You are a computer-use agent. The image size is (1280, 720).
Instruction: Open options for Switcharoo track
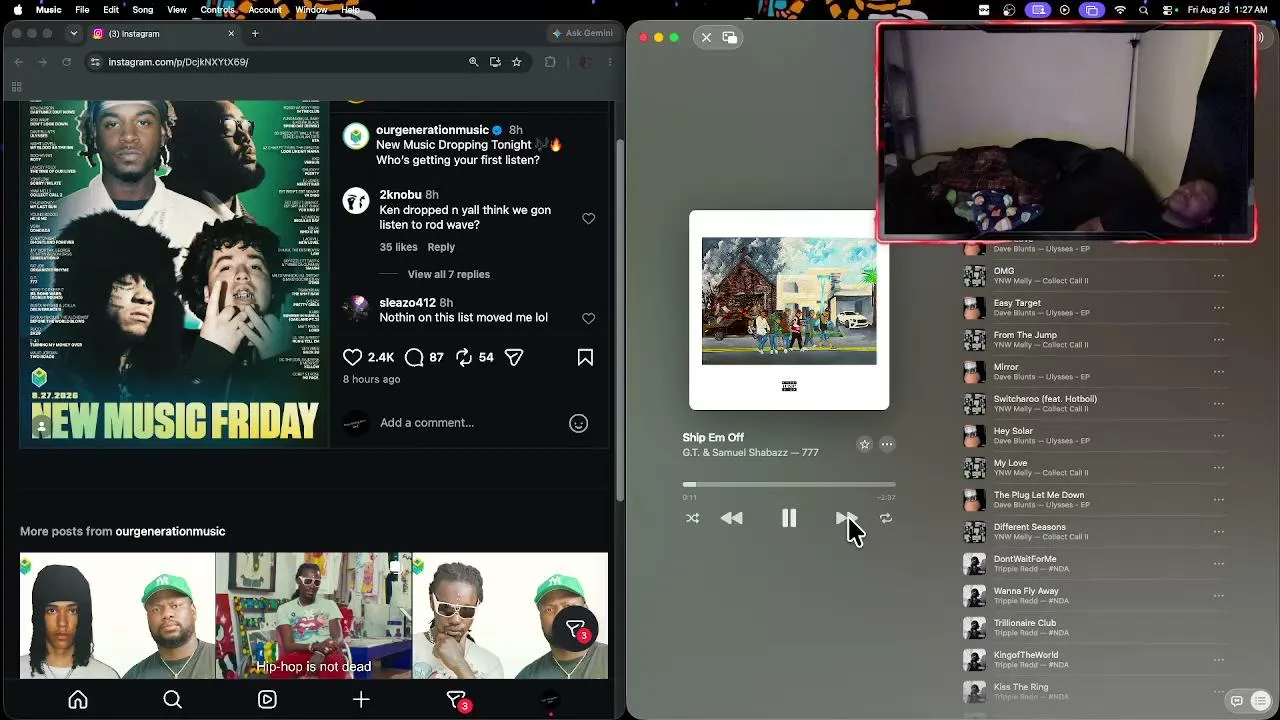pos(1219,404)
